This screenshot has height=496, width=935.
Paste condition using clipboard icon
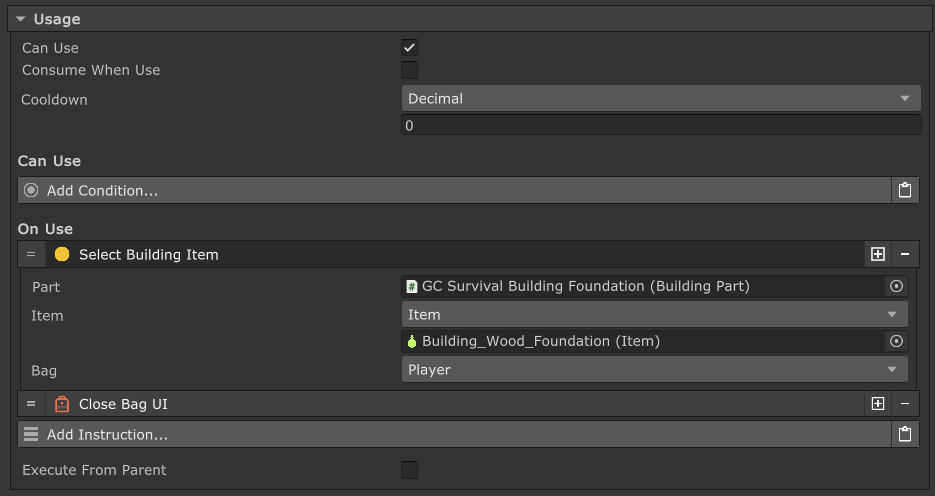(905, 190)
